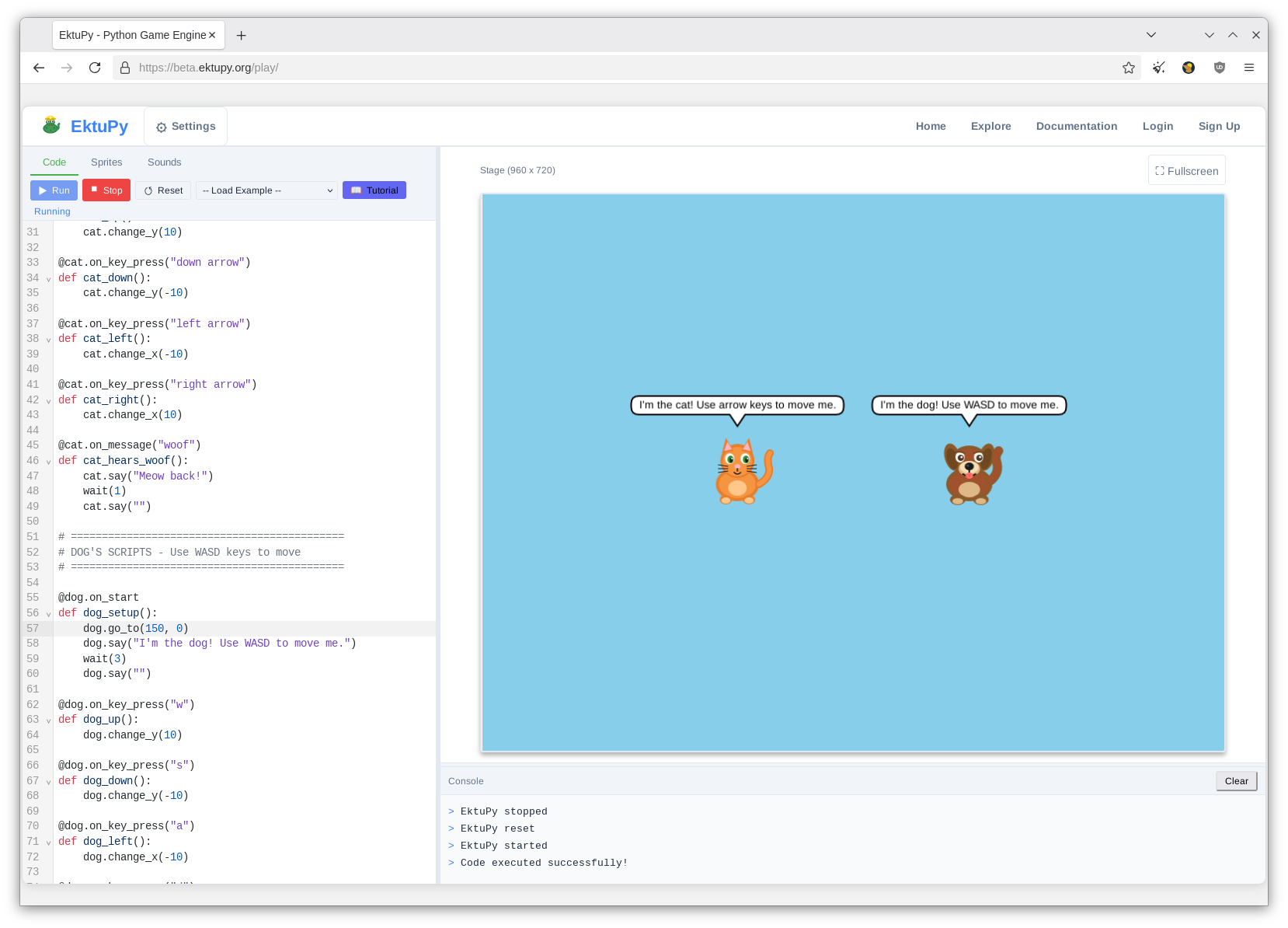The width and height of the screenshot is (1288, 928).
Task: Reload the page in the browser
Action: 95,68
